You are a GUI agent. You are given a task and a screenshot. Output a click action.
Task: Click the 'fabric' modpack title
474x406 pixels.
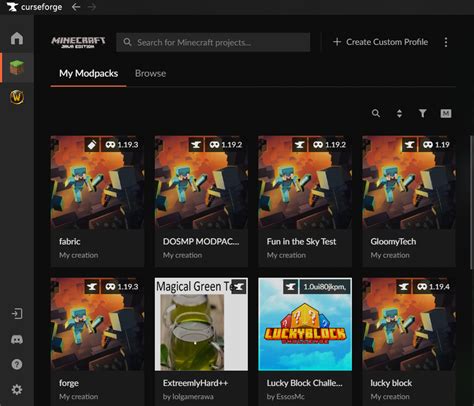click(x=69, y=241)
